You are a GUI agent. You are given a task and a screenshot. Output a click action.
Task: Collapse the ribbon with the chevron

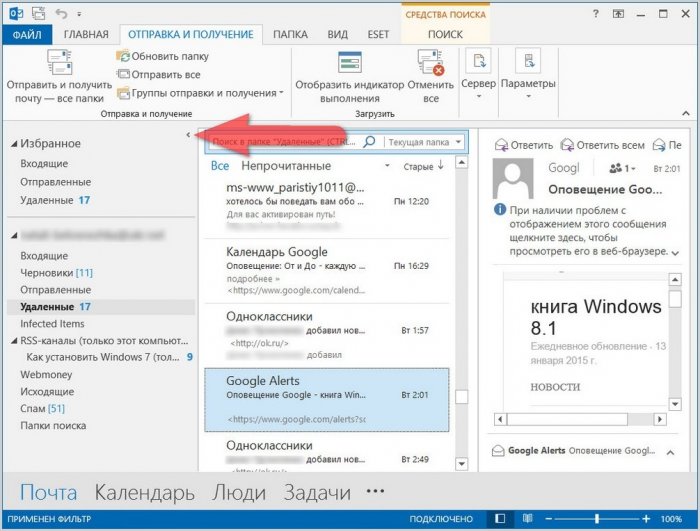686,113
